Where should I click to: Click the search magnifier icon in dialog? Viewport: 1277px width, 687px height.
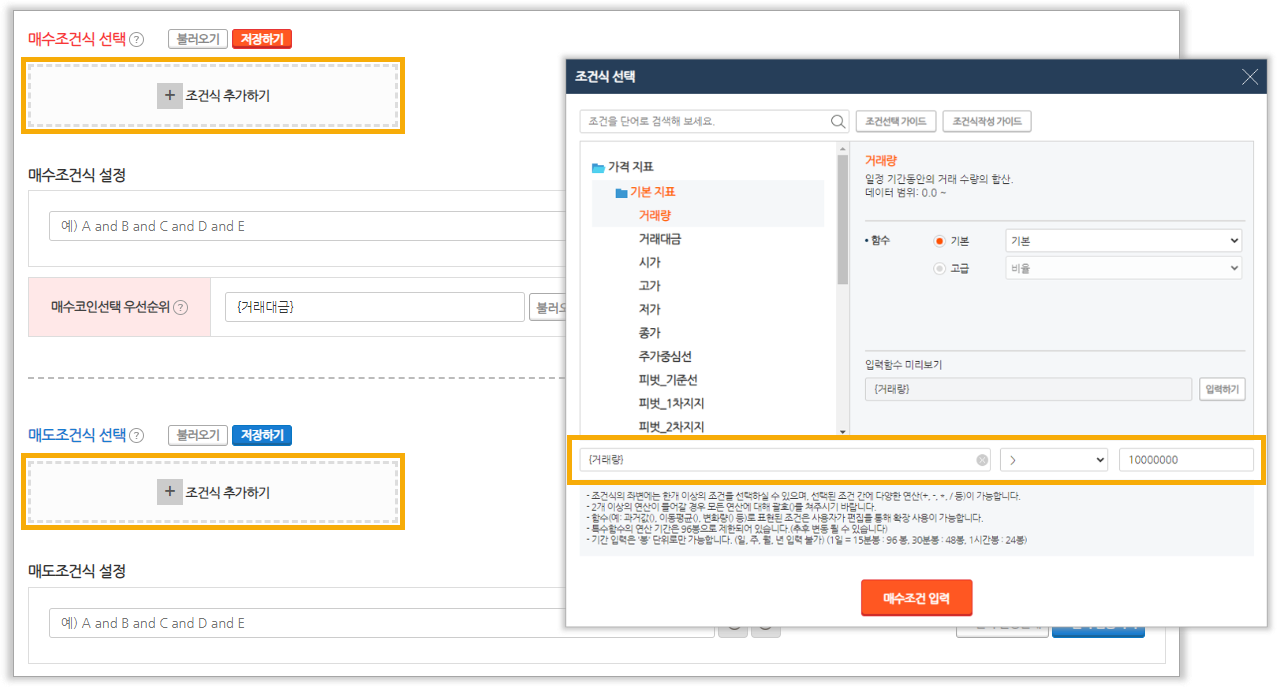pyautogui.click(x=838, y=122)
